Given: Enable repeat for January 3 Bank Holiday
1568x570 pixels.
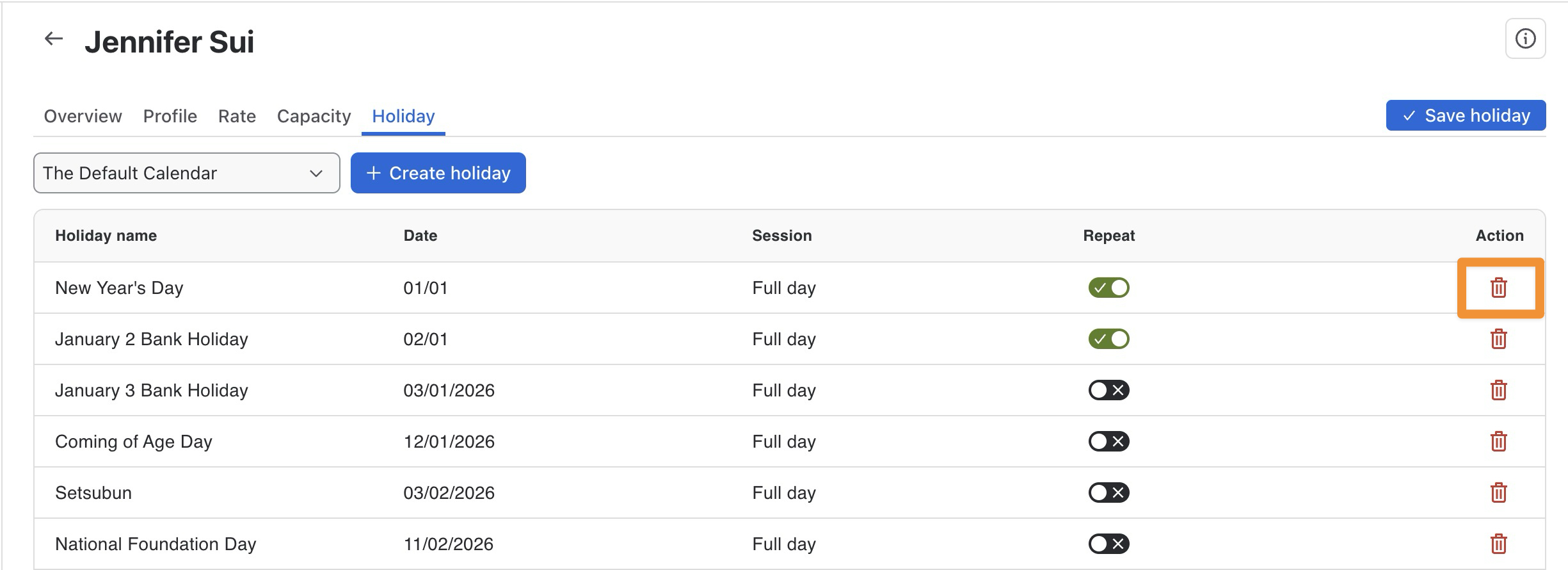Looking at the screenshot, I should click(1108, 390).
